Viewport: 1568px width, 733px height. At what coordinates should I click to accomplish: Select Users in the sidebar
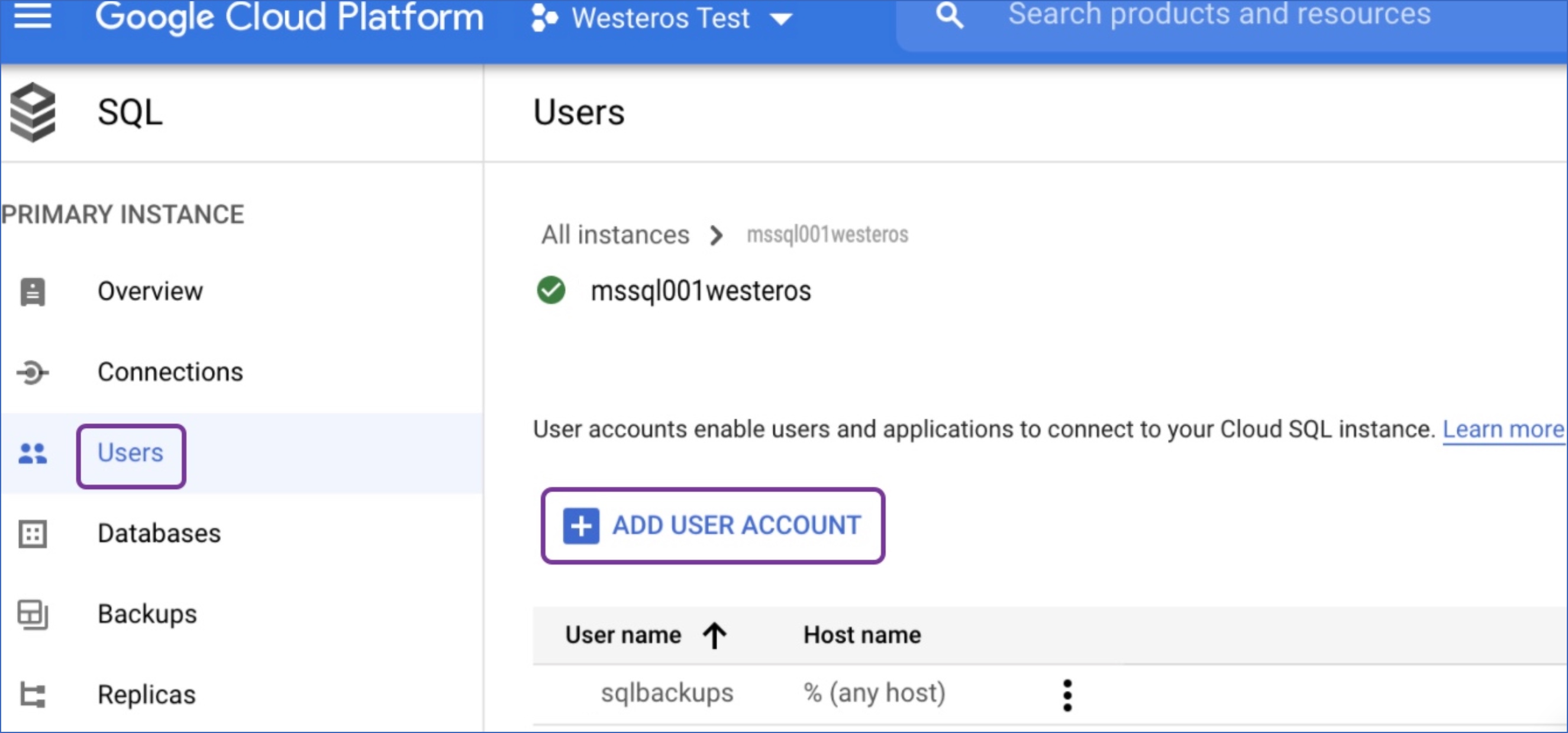click(x=130, y=453)
